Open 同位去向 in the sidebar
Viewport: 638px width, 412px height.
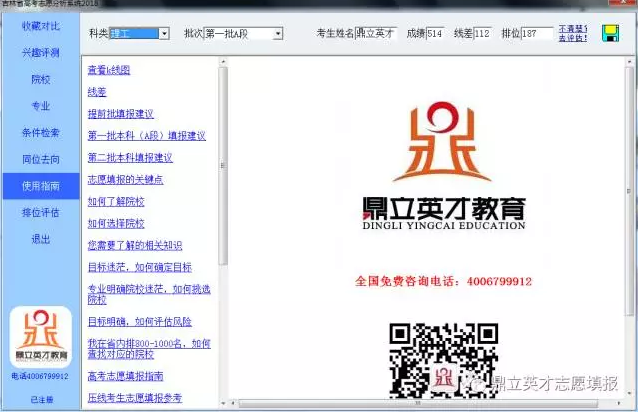pyautogui.click(x=41, y=159)
